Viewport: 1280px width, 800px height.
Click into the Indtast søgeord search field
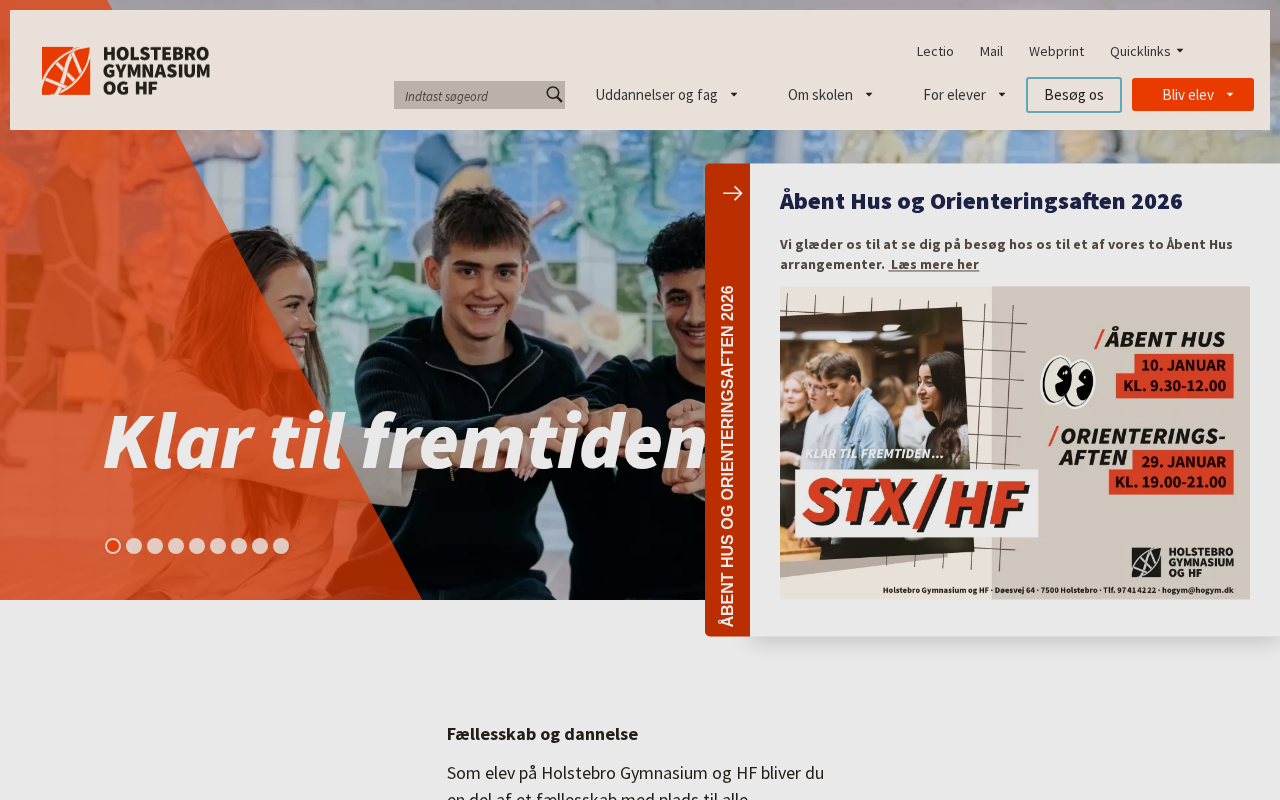[470, 95]
